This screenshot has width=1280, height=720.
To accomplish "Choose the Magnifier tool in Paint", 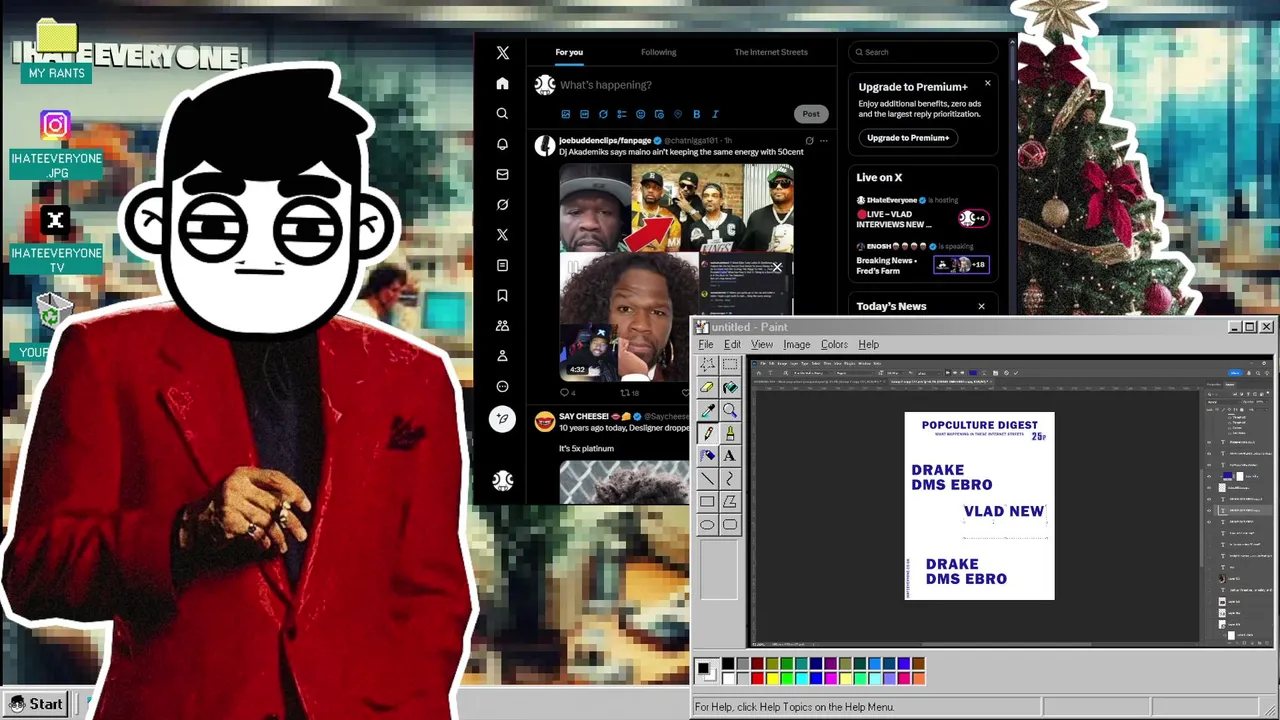I will 730,411.
